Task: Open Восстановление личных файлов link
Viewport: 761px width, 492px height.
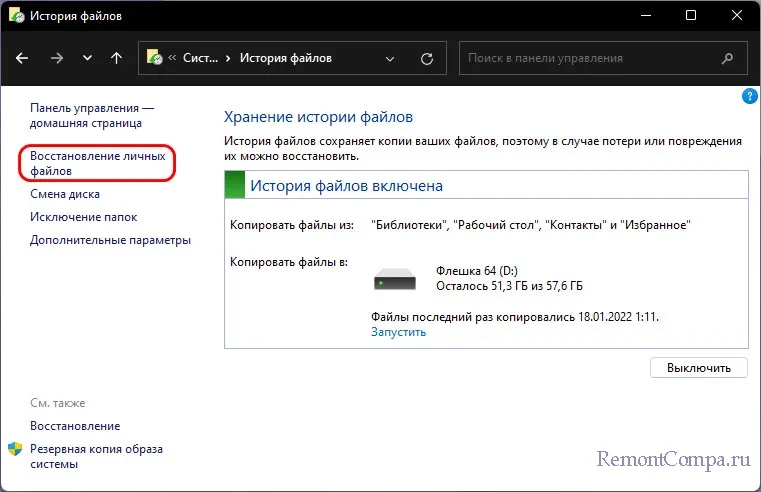Action: coord(96,164)
